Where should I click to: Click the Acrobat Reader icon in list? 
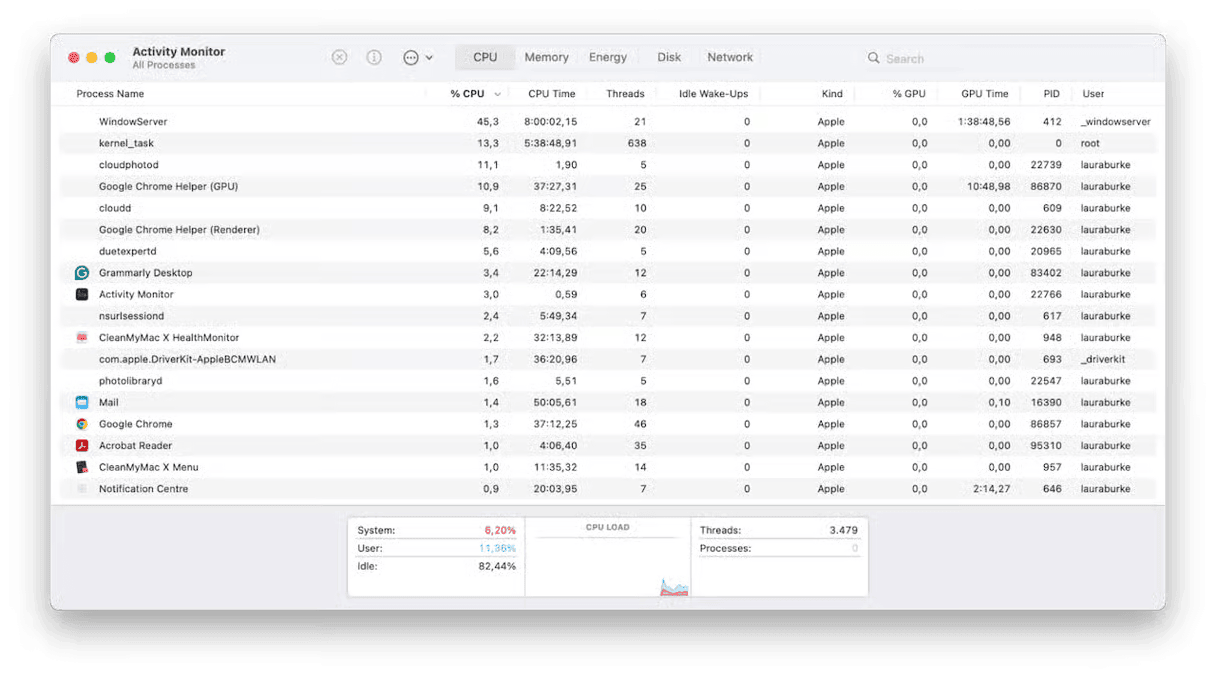click(82, 446)
